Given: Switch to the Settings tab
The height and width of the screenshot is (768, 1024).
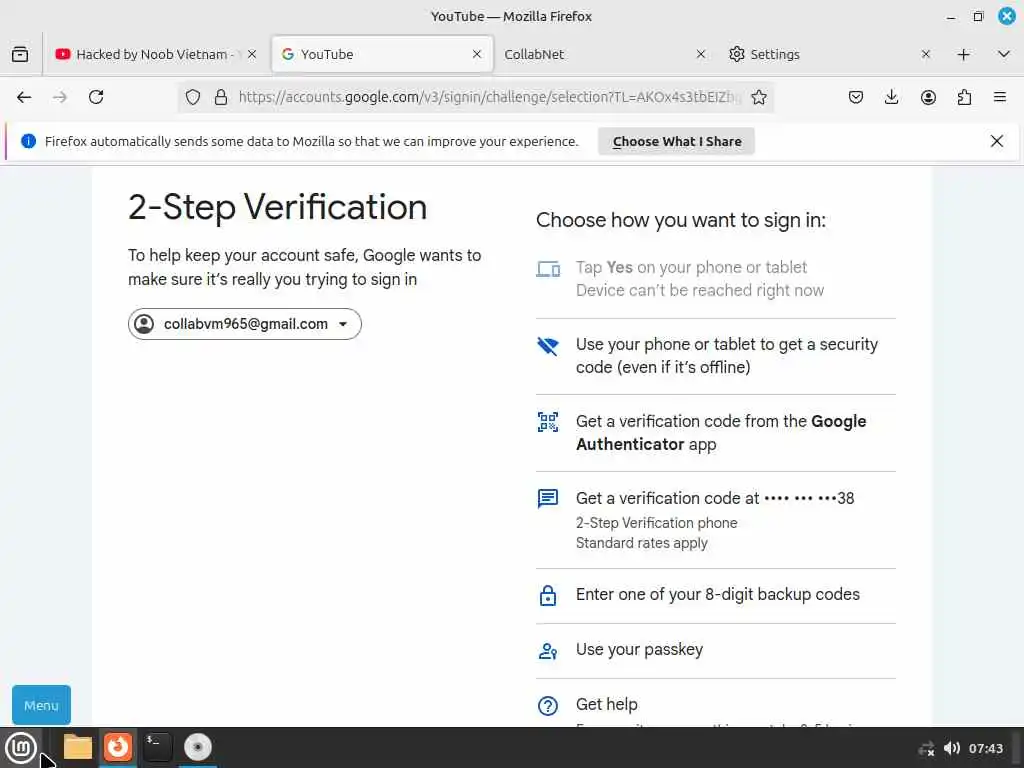Looking at the screenshot, I should tap(829, 54).
